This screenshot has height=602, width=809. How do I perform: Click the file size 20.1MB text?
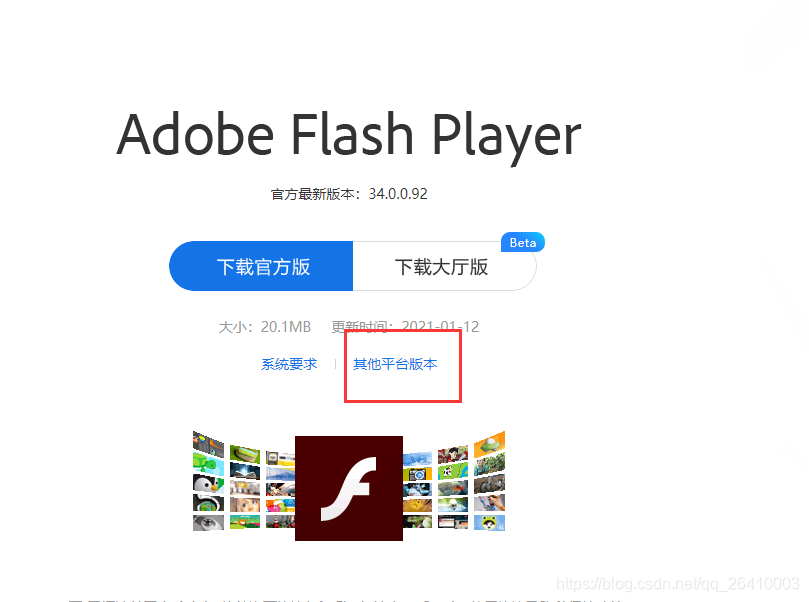pyautogui.click(x=286, y=327)
